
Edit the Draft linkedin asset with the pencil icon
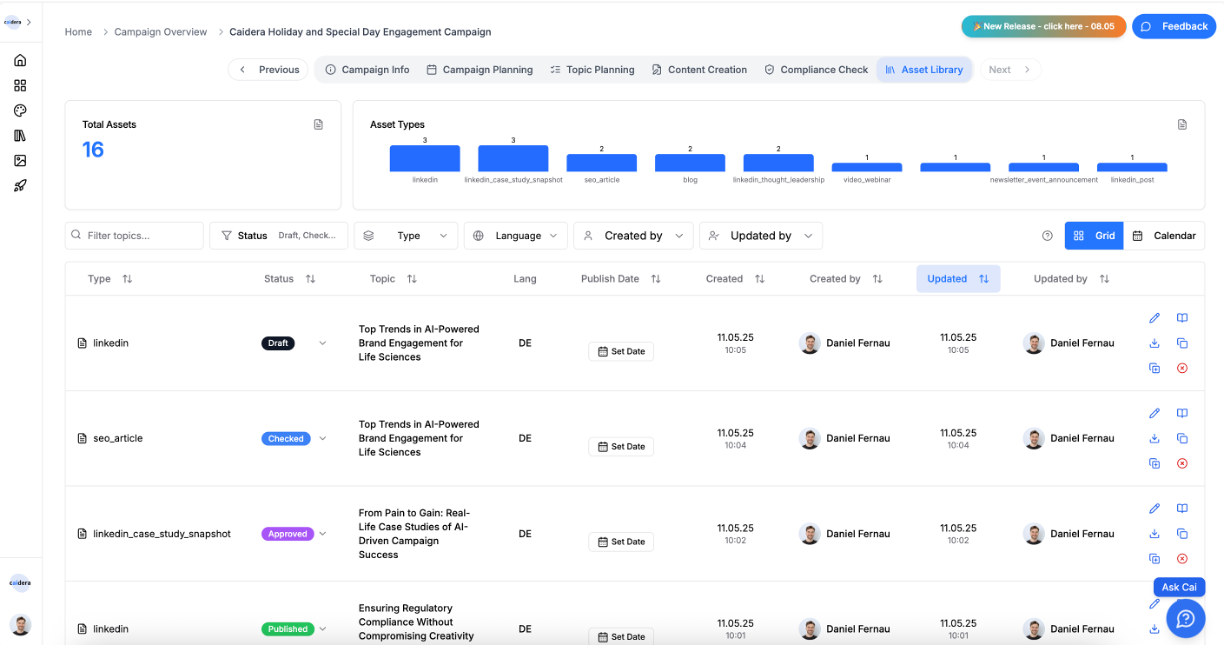(1154, 318)
